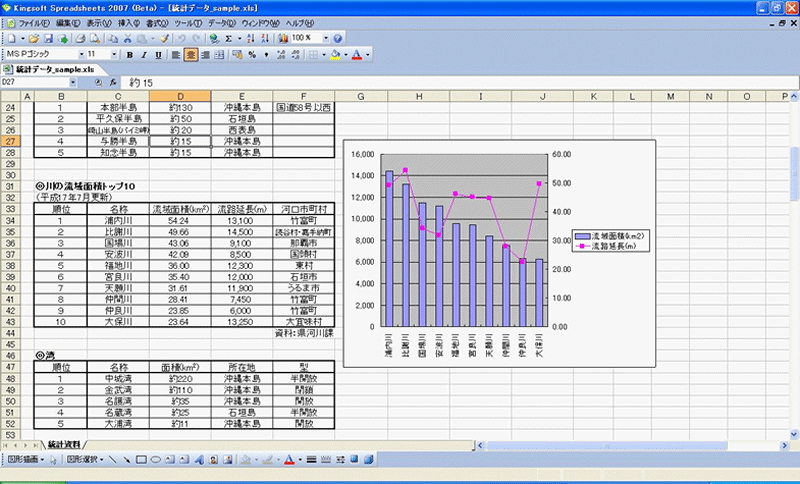Use the format painter brush
Image resolution: width=800 pixels, height=484 pixels.
click(164, 39)
